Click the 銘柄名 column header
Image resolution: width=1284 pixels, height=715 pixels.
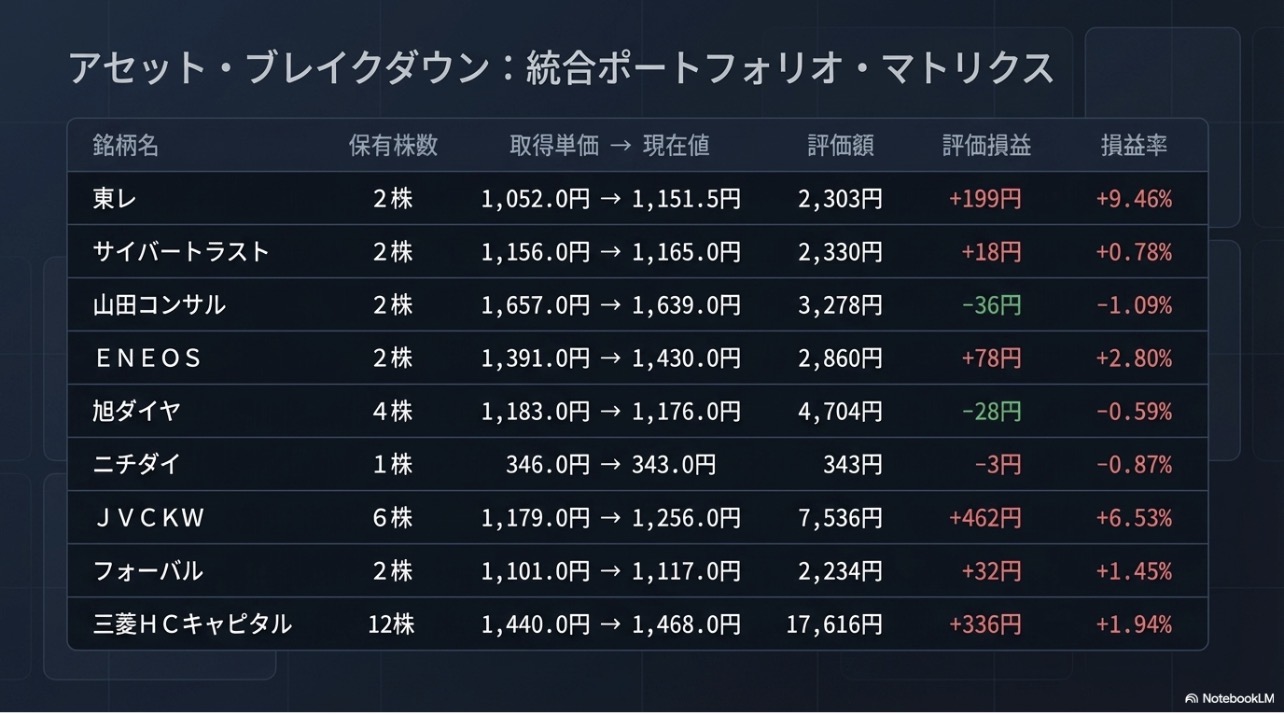point(126,146)
